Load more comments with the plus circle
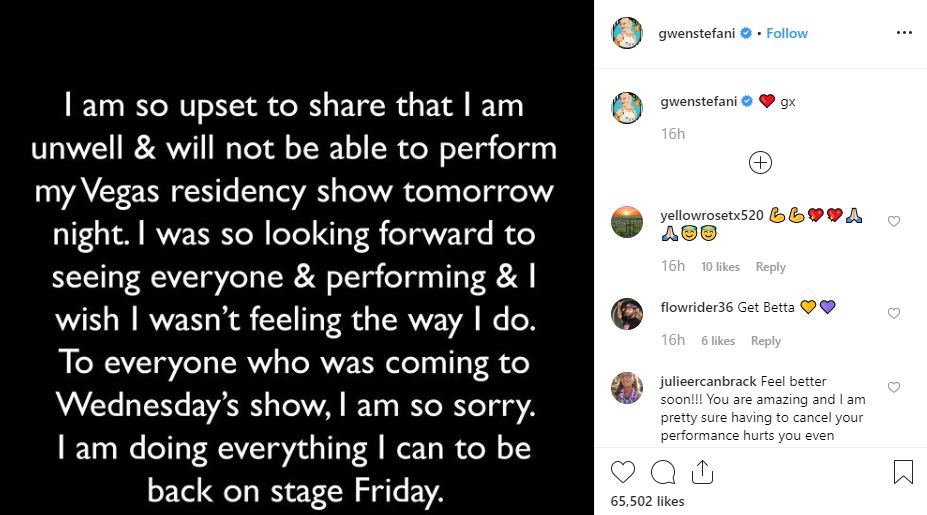 [760, 162]
